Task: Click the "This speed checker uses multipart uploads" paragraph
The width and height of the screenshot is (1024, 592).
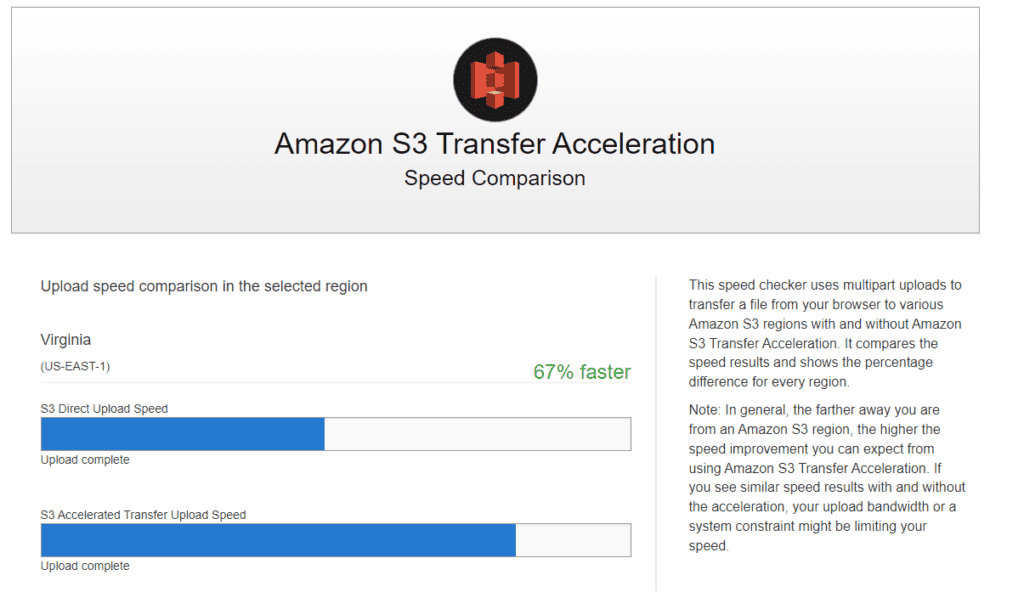Action: [825, 334]
